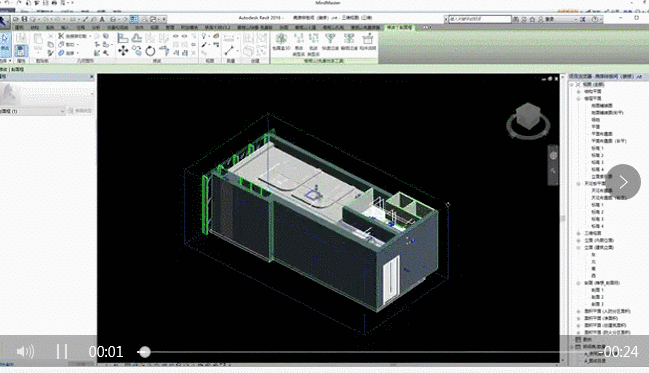Toggle Thin Lines in quick access toolbar
Viewport: 649px width, 373px height.
(x=134, y=19)
